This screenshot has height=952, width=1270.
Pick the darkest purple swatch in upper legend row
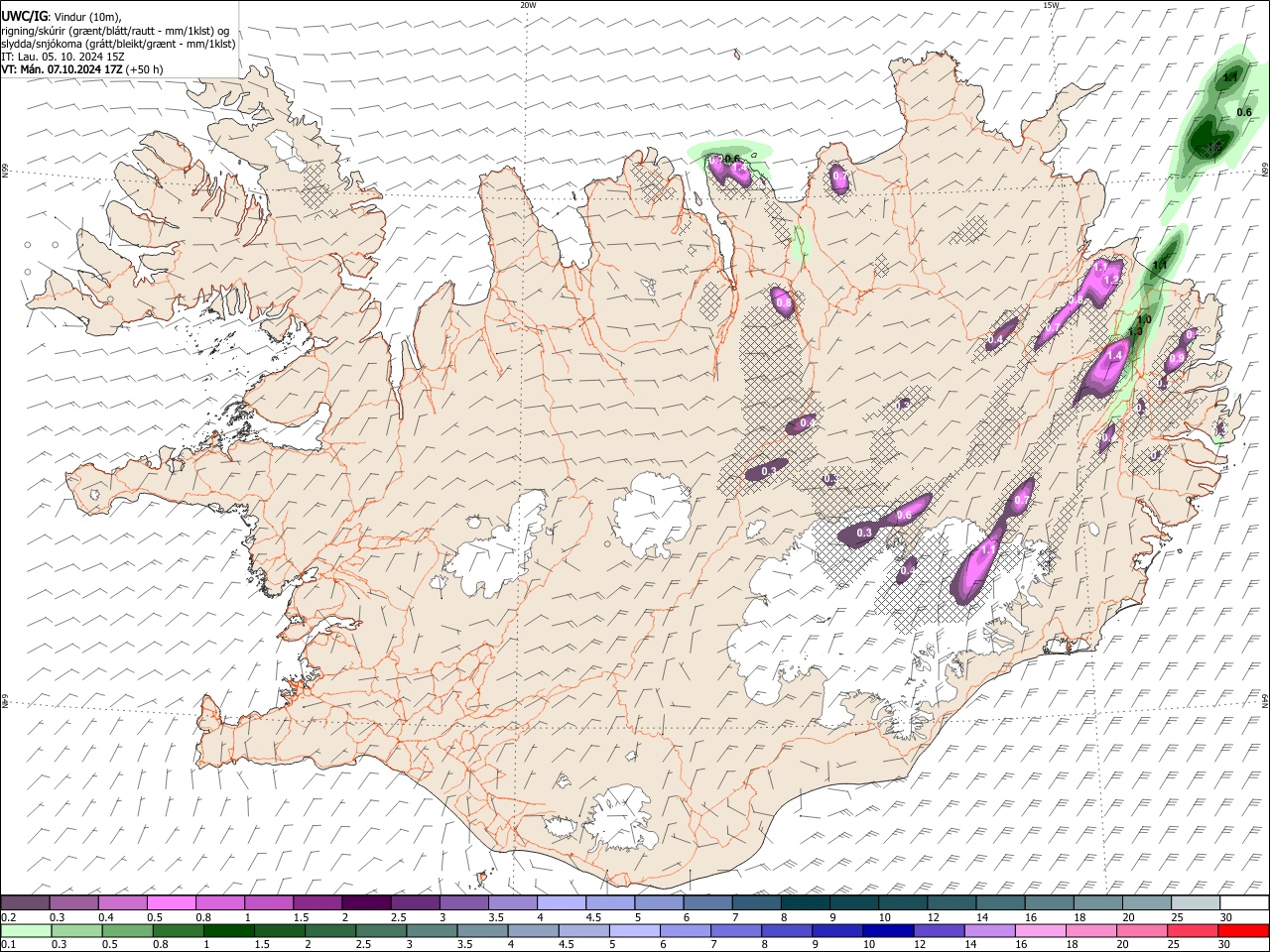[x=366, y=902]
